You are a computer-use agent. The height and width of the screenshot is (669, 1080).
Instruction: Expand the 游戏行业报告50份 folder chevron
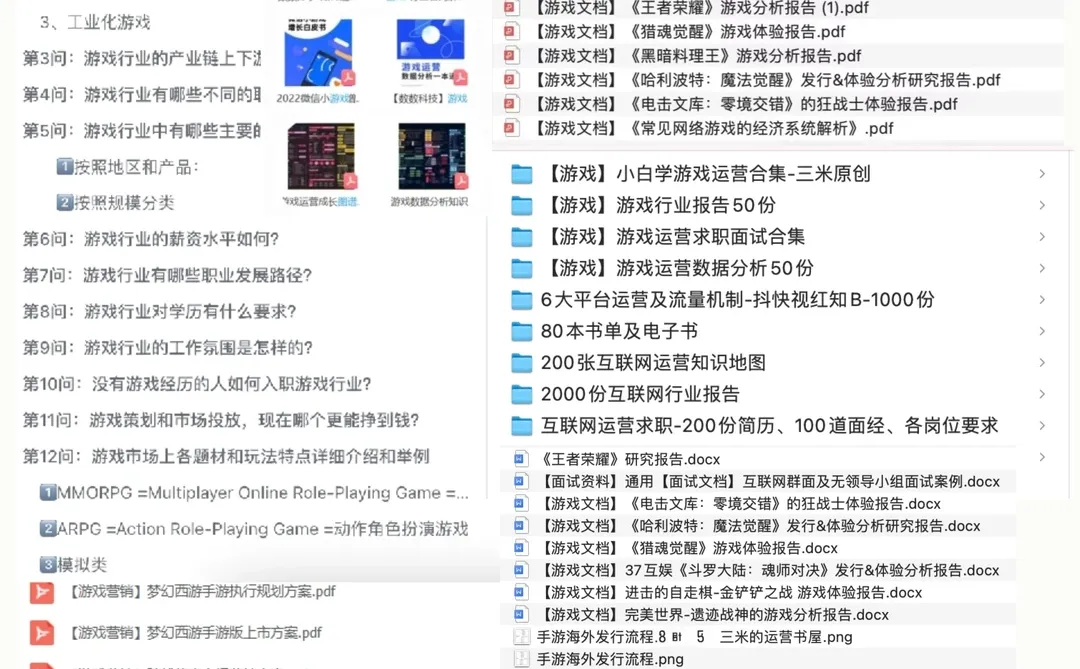1042,205
